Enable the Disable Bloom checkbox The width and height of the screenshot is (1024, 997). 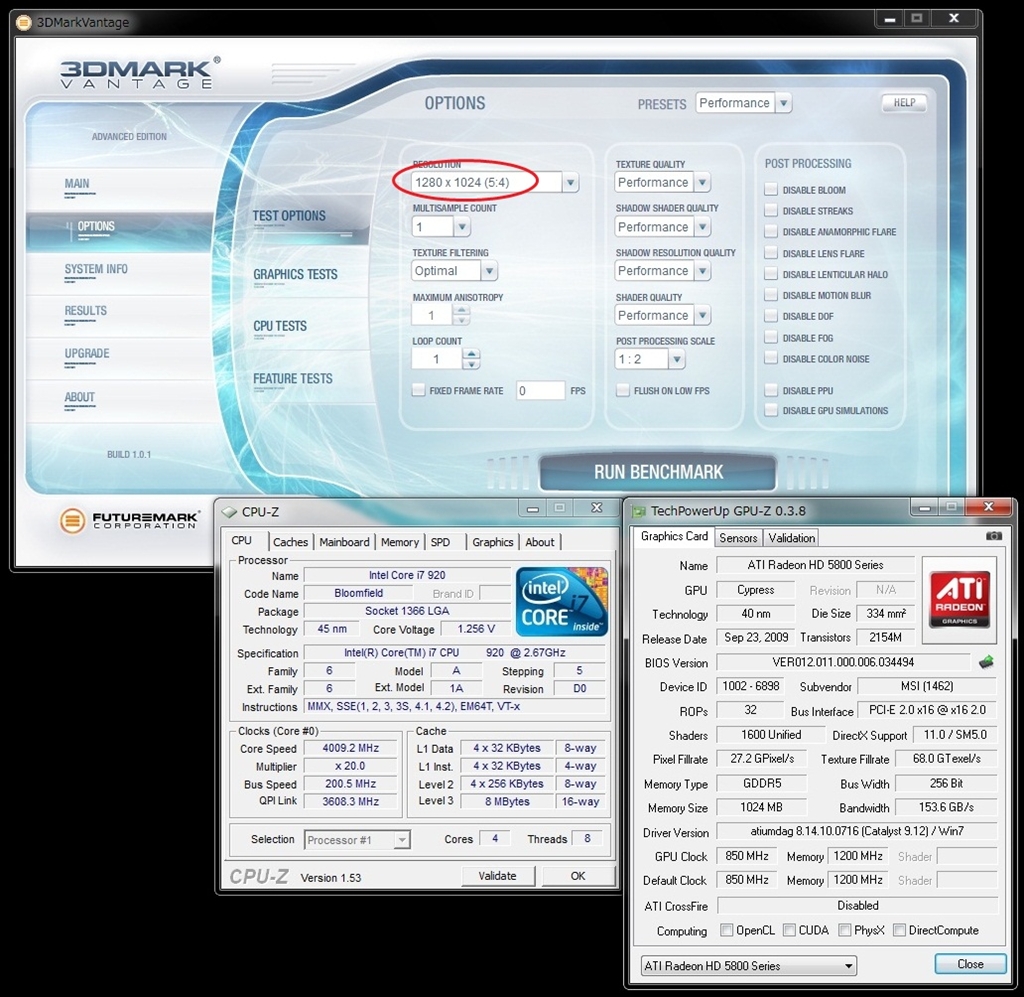pyautogui.click(x=771, y=189)
